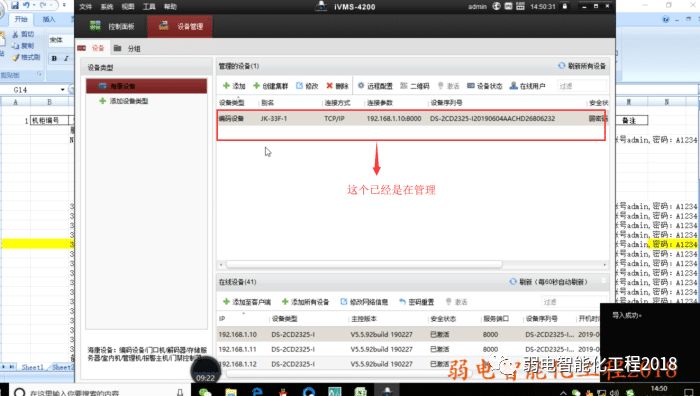Click 修改网络信息 modify network info

[364, 302]
